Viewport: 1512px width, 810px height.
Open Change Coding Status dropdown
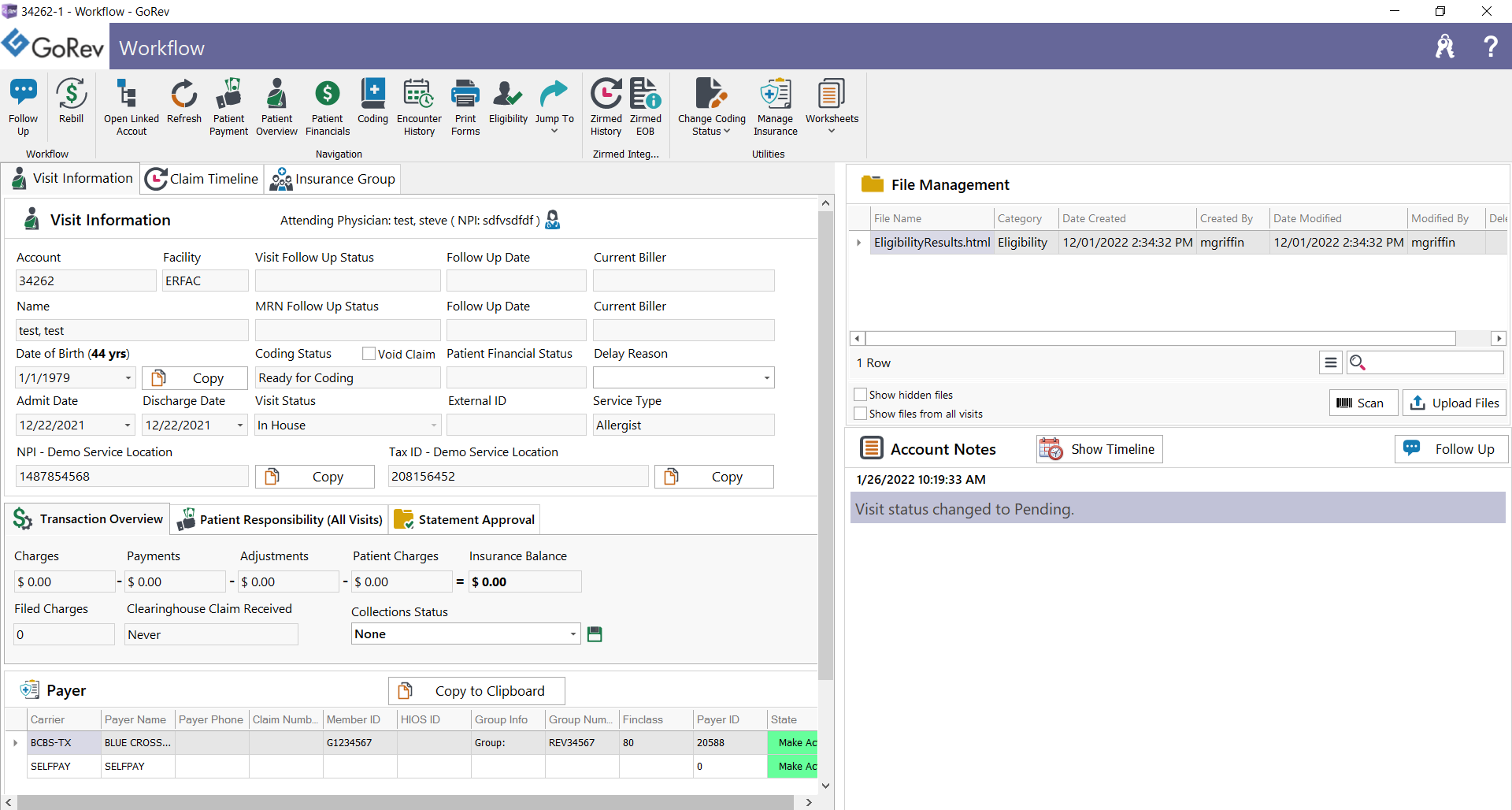[712, 107]
